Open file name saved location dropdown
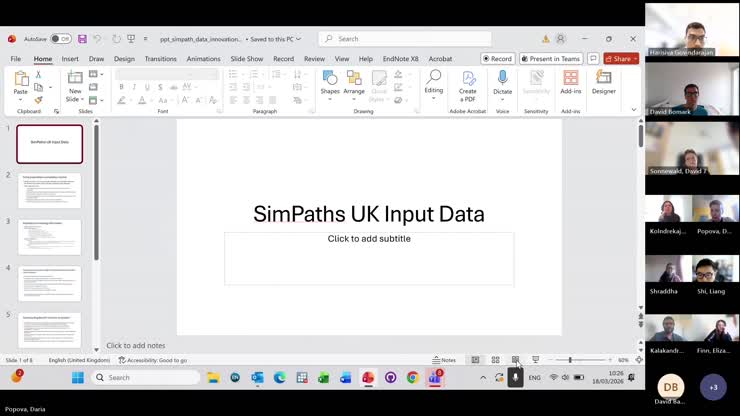Image resolution: width=740 pixels, height=416 pixels. click(x=298, y=39)
